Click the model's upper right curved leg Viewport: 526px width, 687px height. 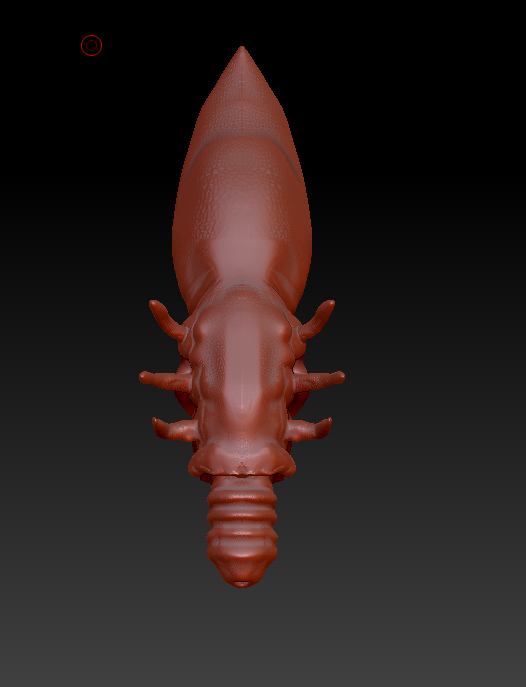click(x=317, y=319)
